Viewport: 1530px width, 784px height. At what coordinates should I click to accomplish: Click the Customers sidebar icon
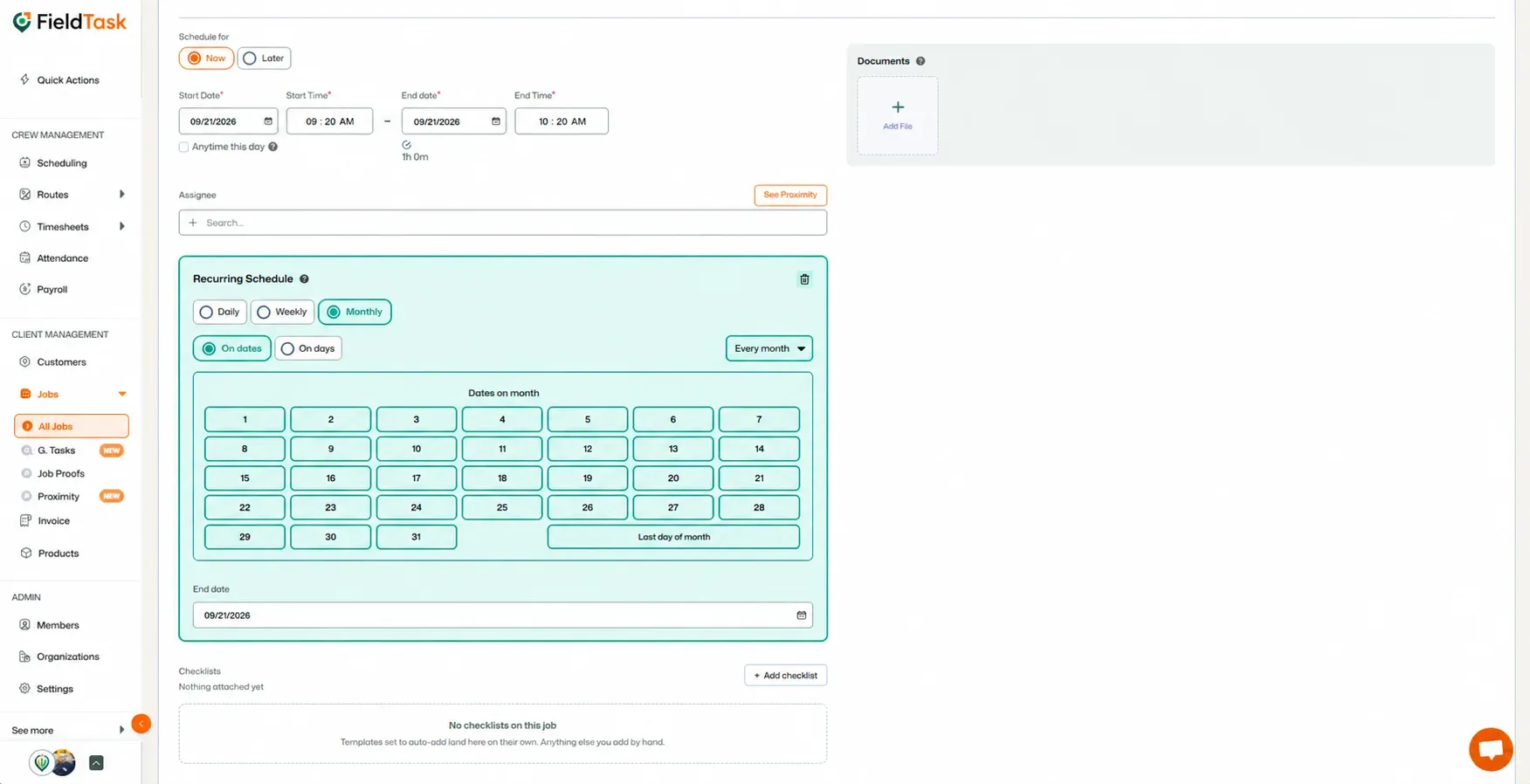[24, 361]
